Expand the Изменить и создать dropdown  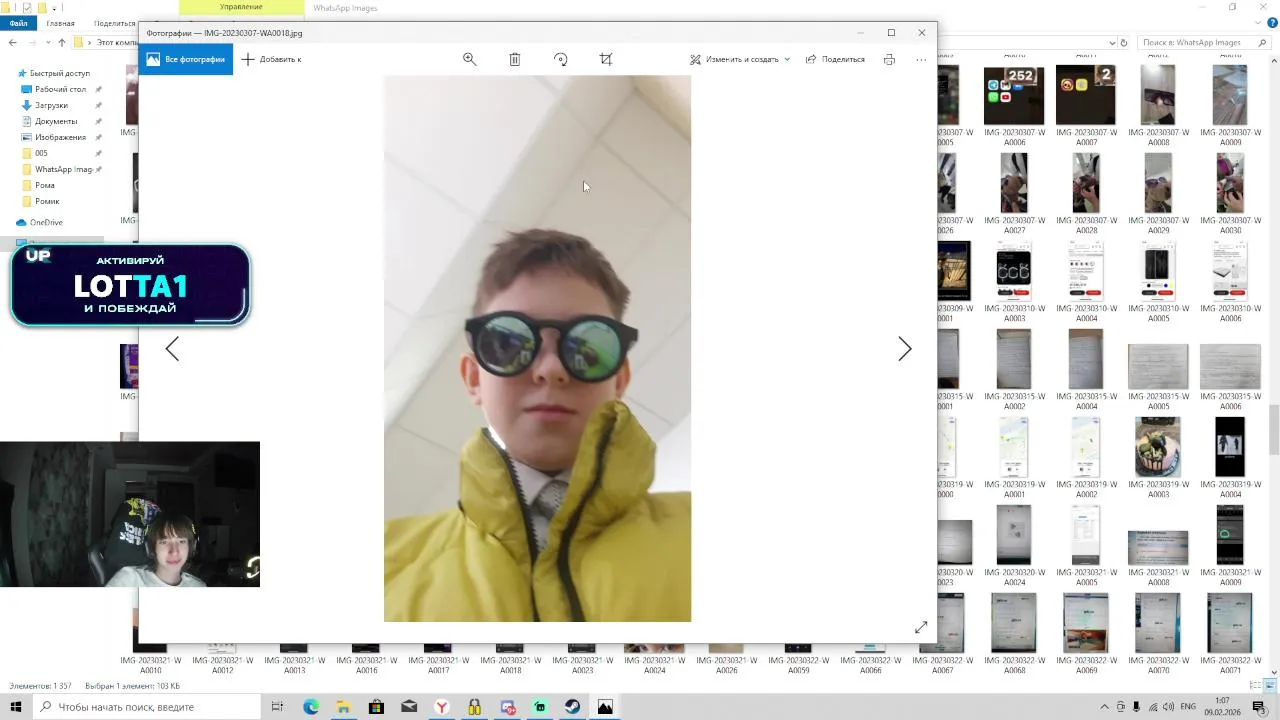click(x=740, y=59)
